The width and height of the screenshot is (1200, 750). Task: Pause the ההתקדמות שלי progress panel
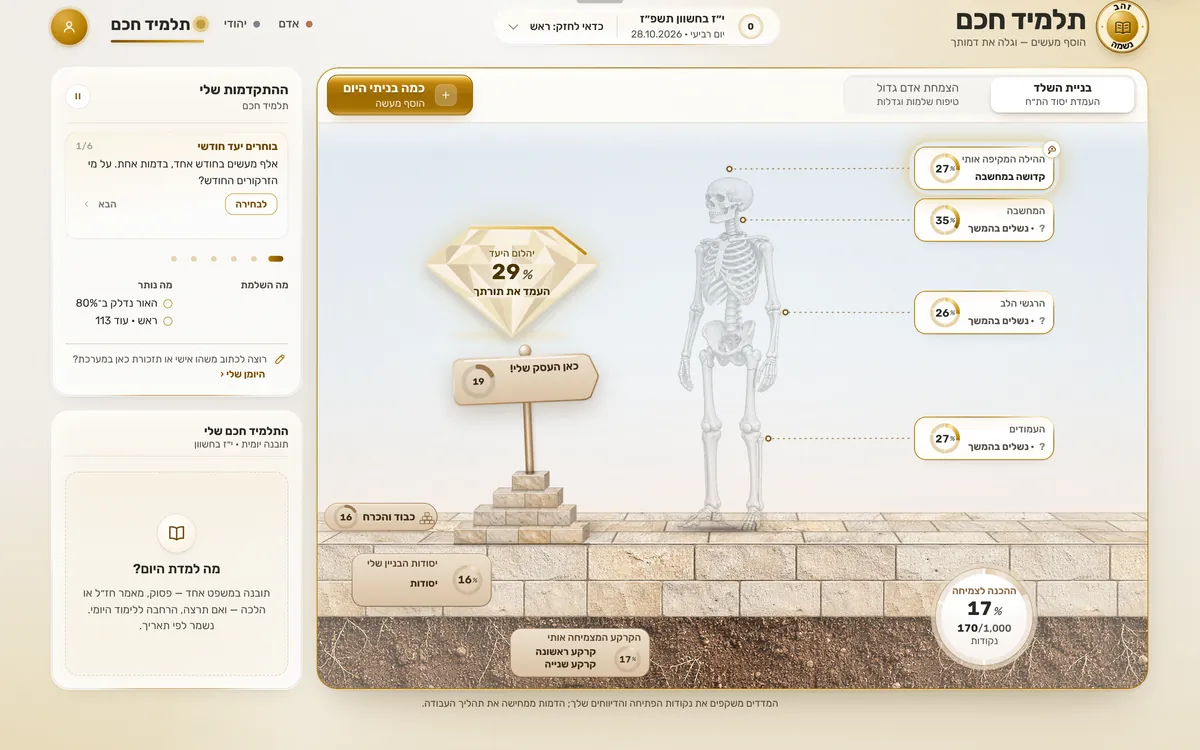[x=77, y=96]
